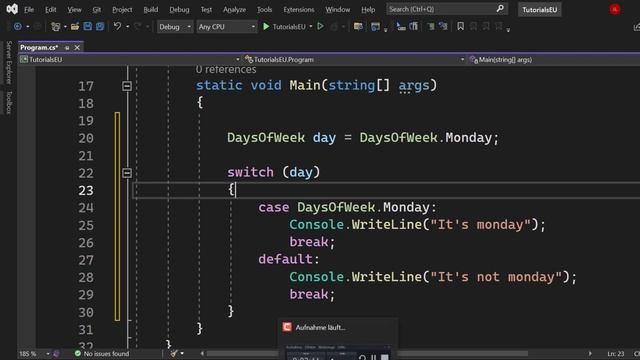Open the Help menu

click(x=368, y=9)
